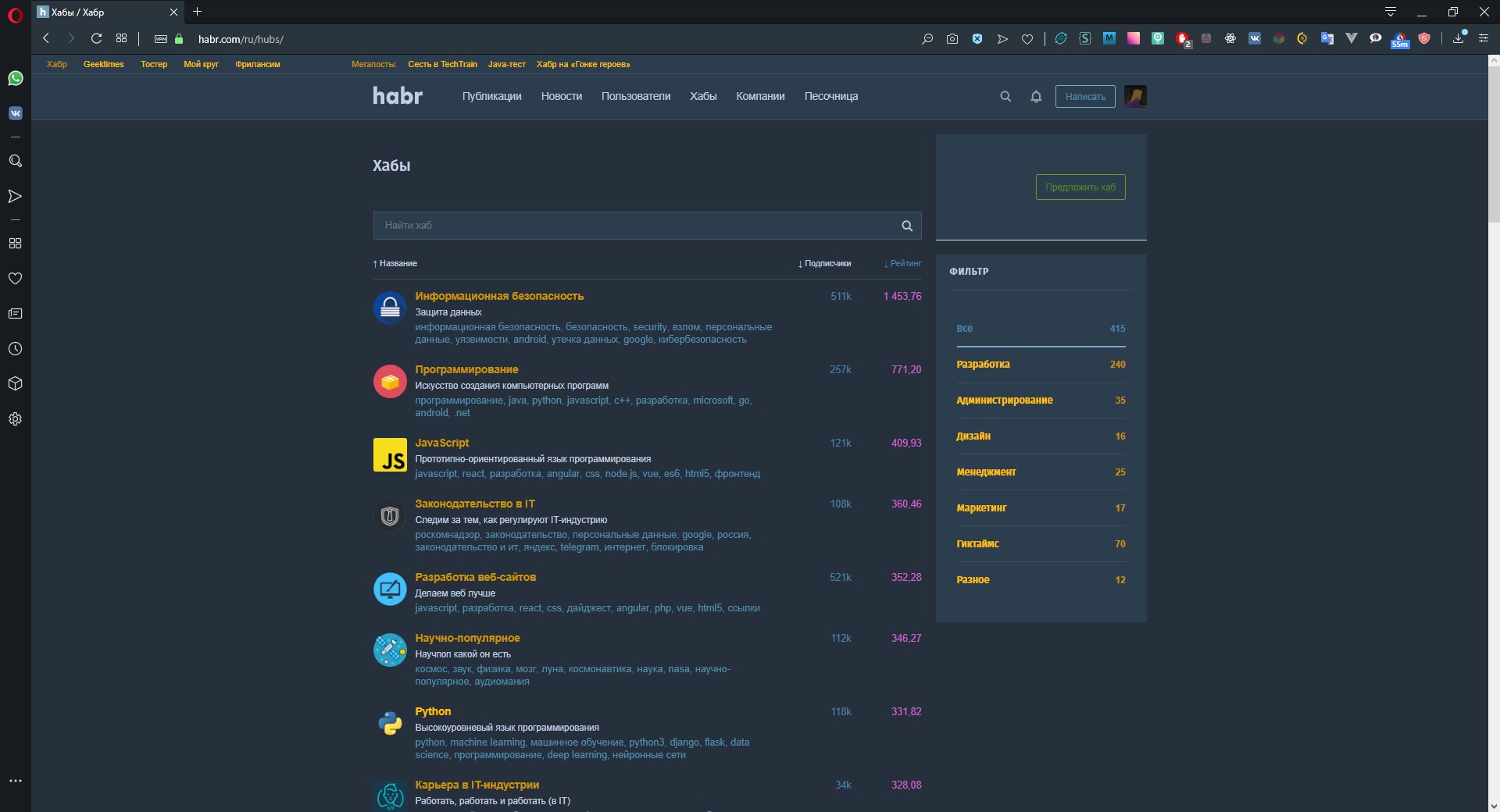The height and width of the screenshot is (812, 1500).
Task: Open Habr site search magnifier
Action: 1005,96
